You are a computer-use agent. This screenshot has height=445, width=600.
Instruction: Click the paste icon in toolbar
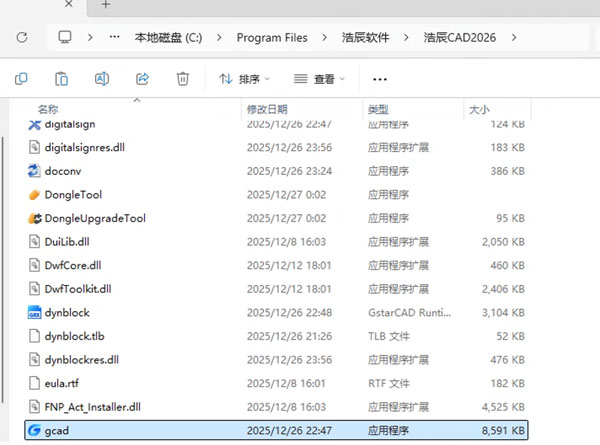(61, 79)
